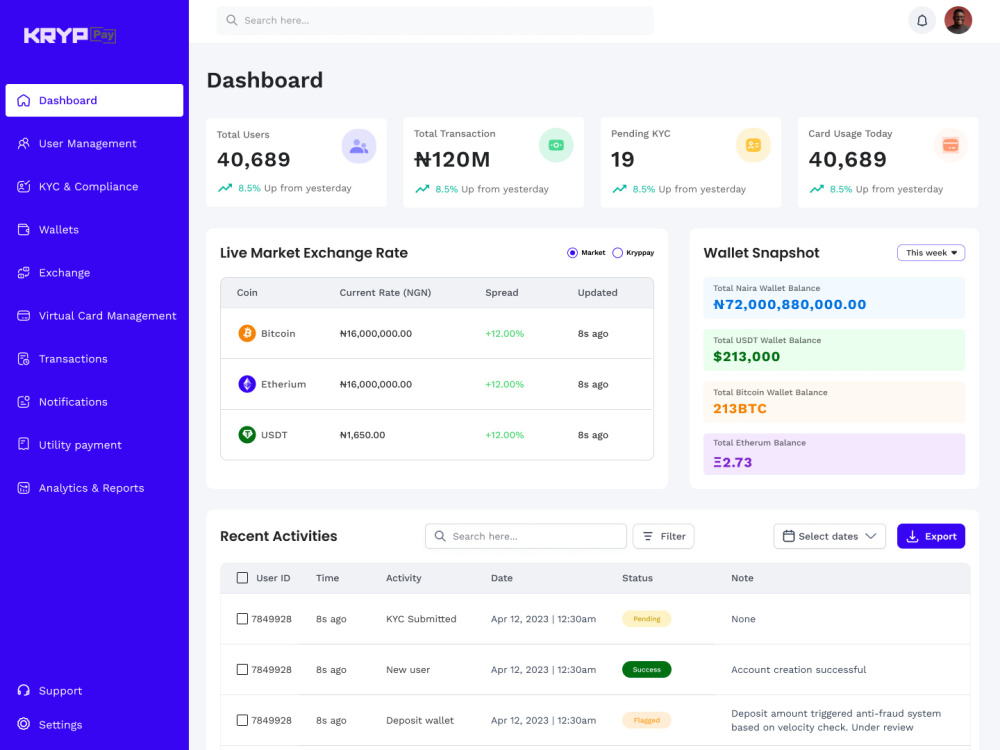Open Virtual Card Management
The width and height of the screenshot is (1000, 750).
tap(96, 316)
